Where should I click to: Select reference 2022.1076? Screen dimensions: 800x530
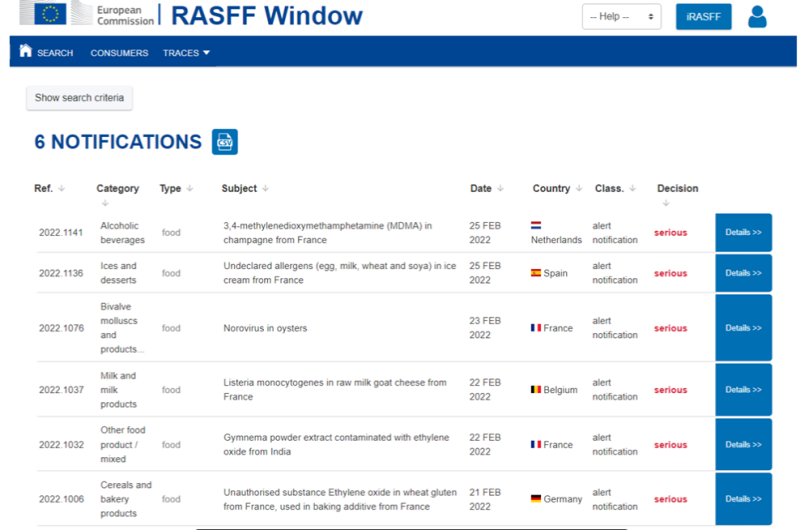[x=61, y=328]
